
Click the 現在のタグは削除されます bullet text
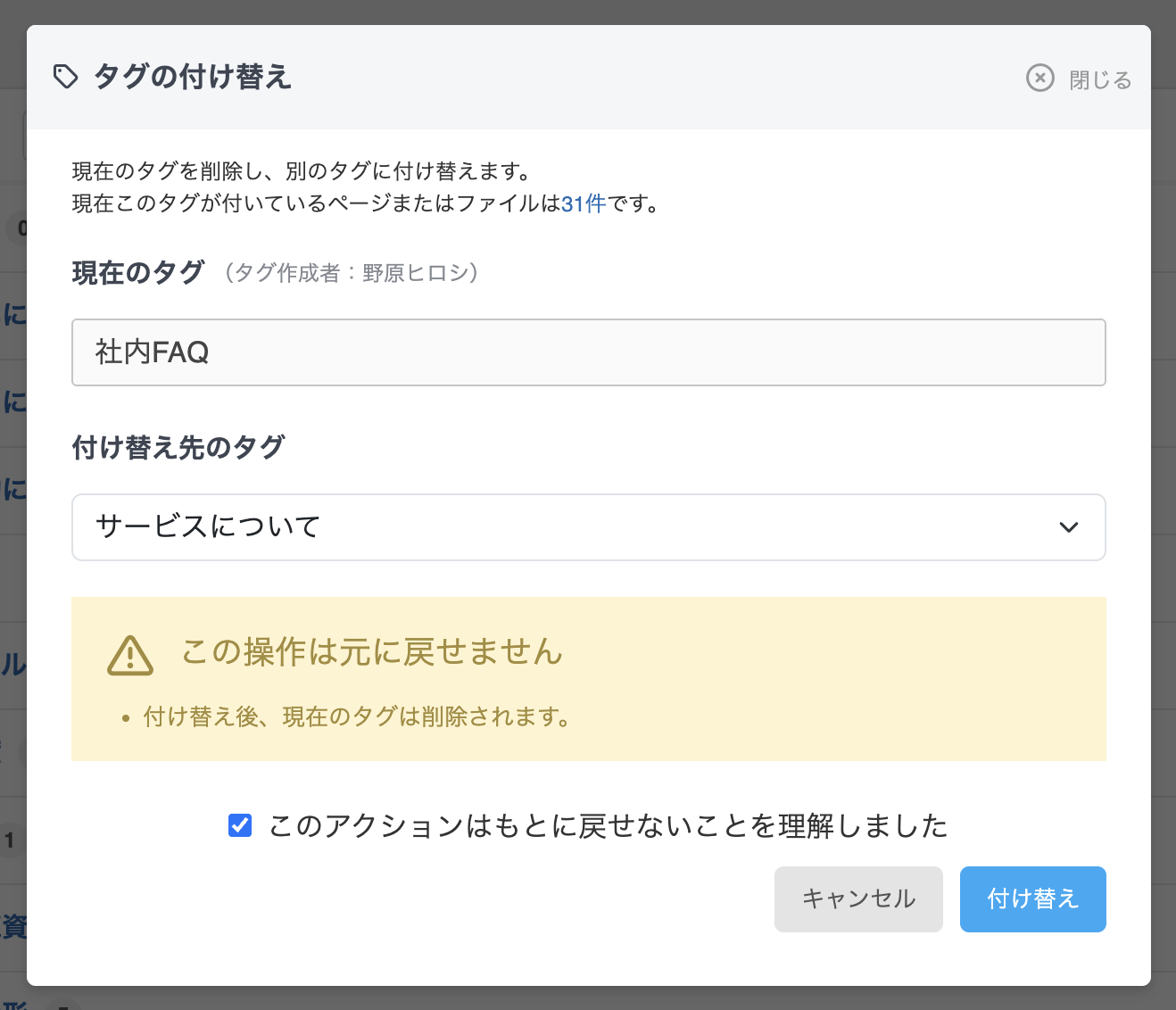[x=357, y=717]
